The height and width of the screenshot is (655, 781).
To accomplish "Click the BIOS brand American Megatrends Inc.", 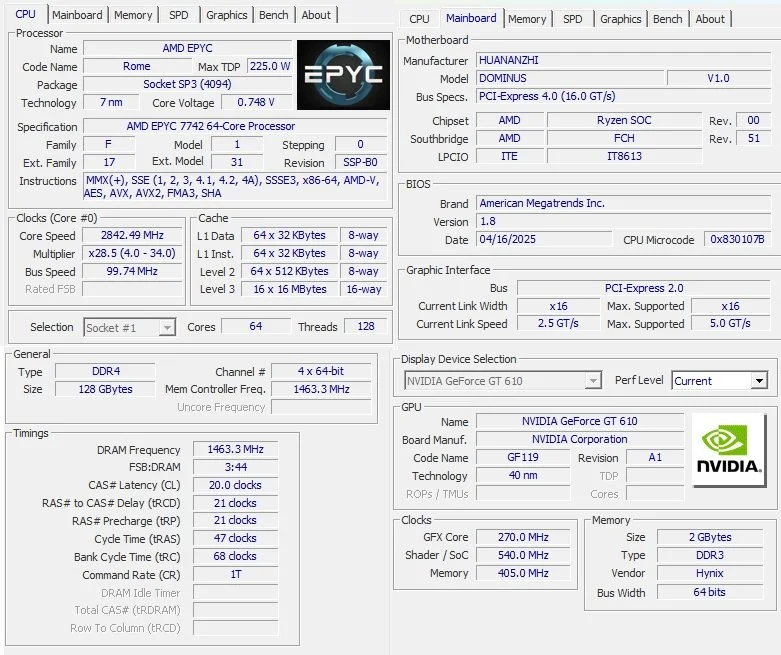I will pos(624,203).
